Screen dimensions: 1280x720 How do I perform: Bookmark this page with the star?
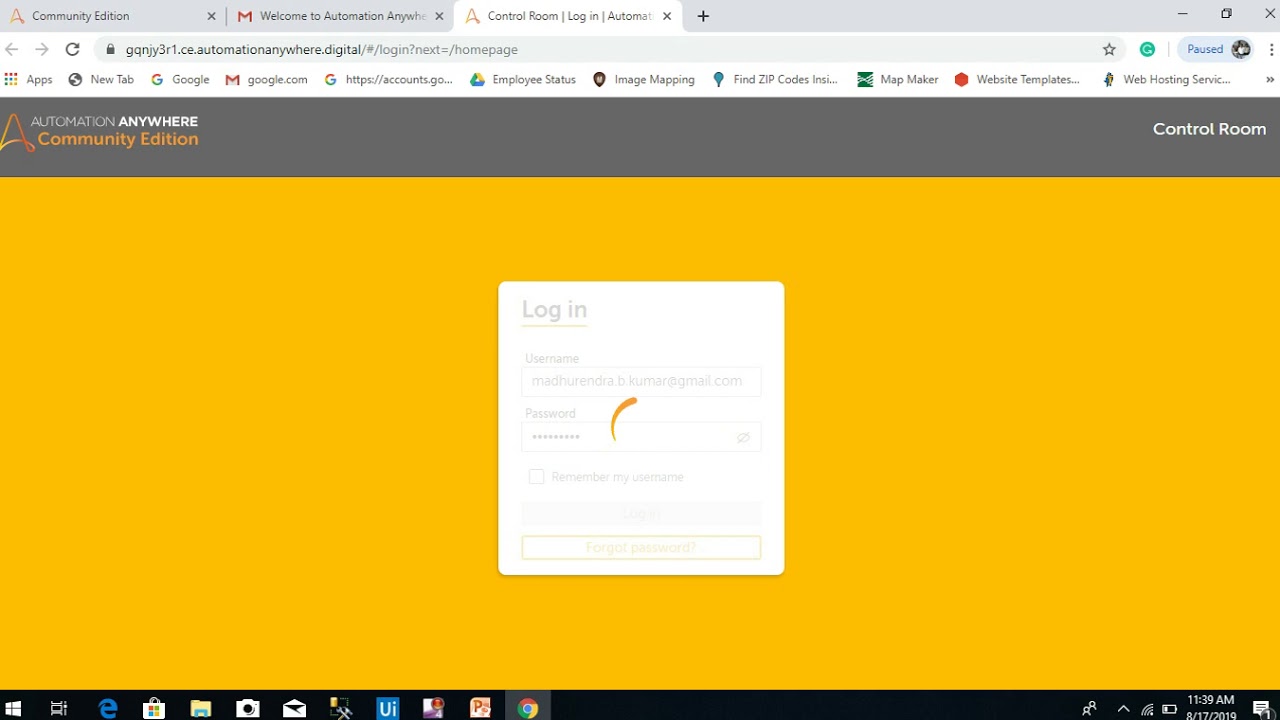(1109, 49)
